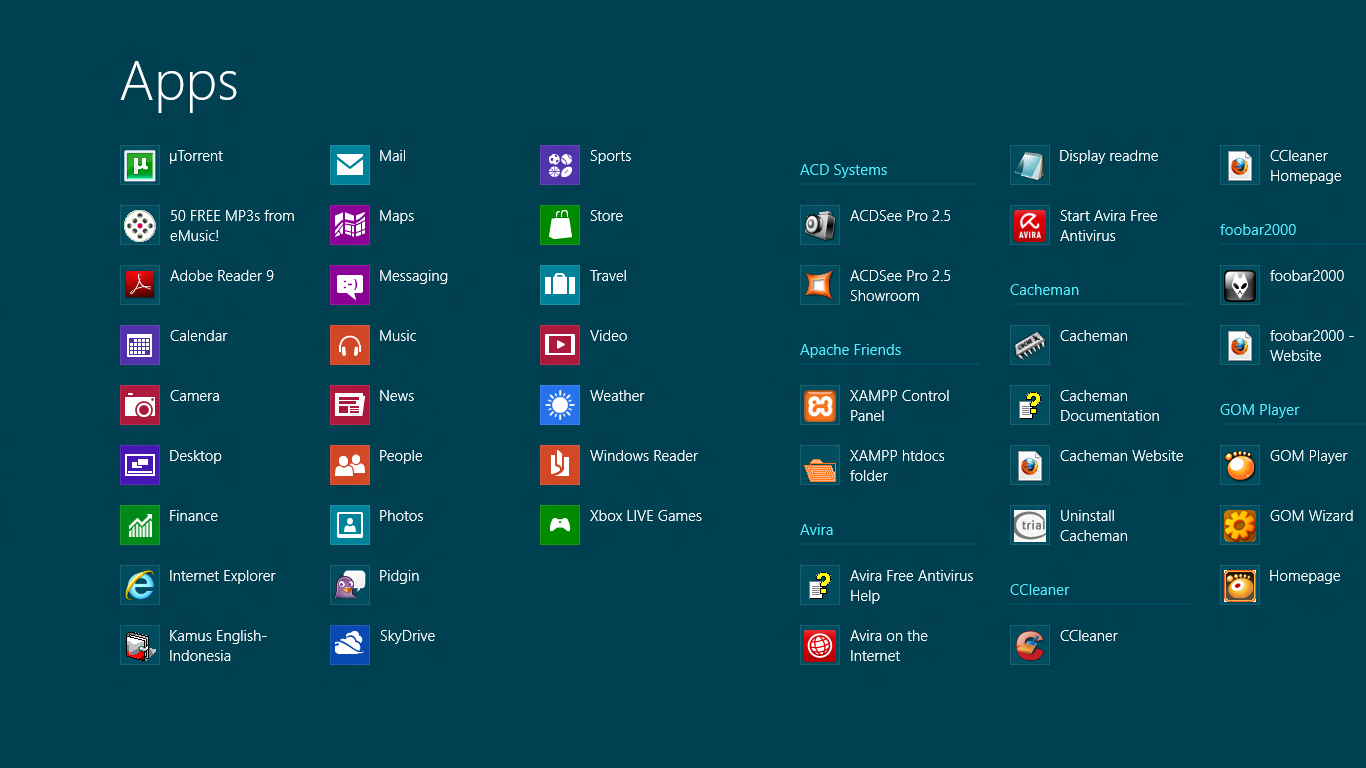Click the Internet Explorer label text

[x=222, y=576]
